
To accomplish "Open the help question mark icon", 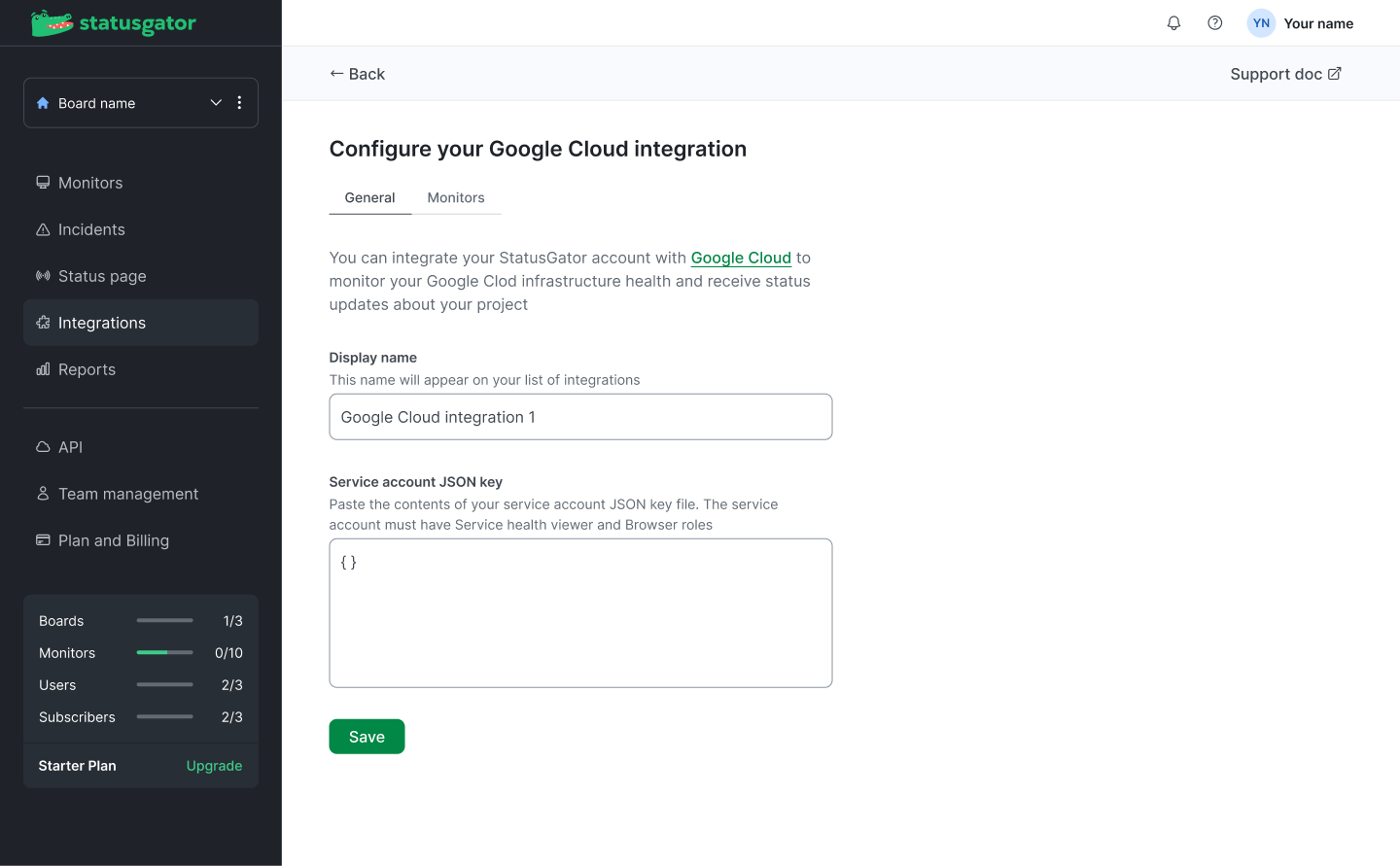I will coord(1215,23).
